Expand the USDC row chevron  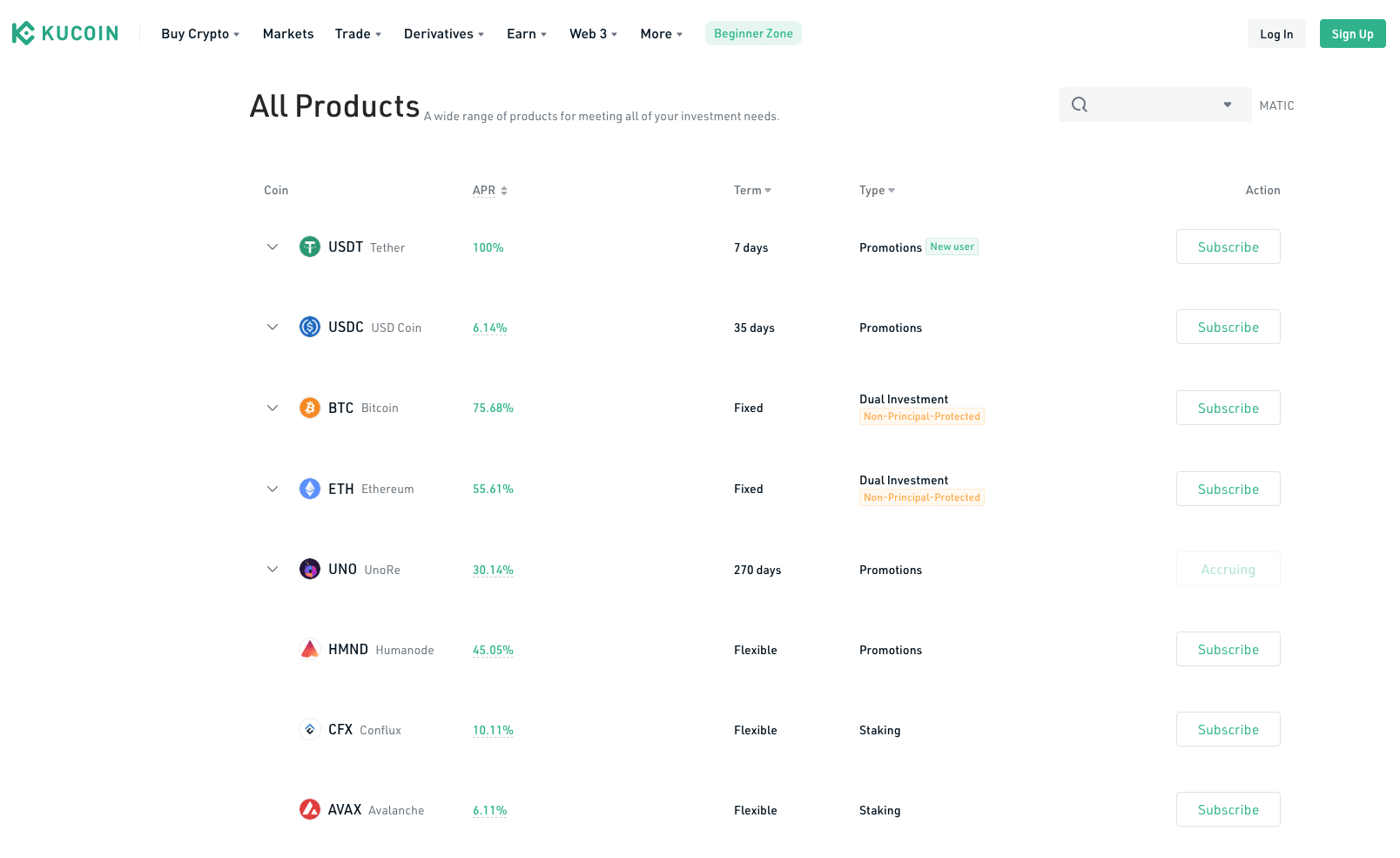tap(273, 327)
